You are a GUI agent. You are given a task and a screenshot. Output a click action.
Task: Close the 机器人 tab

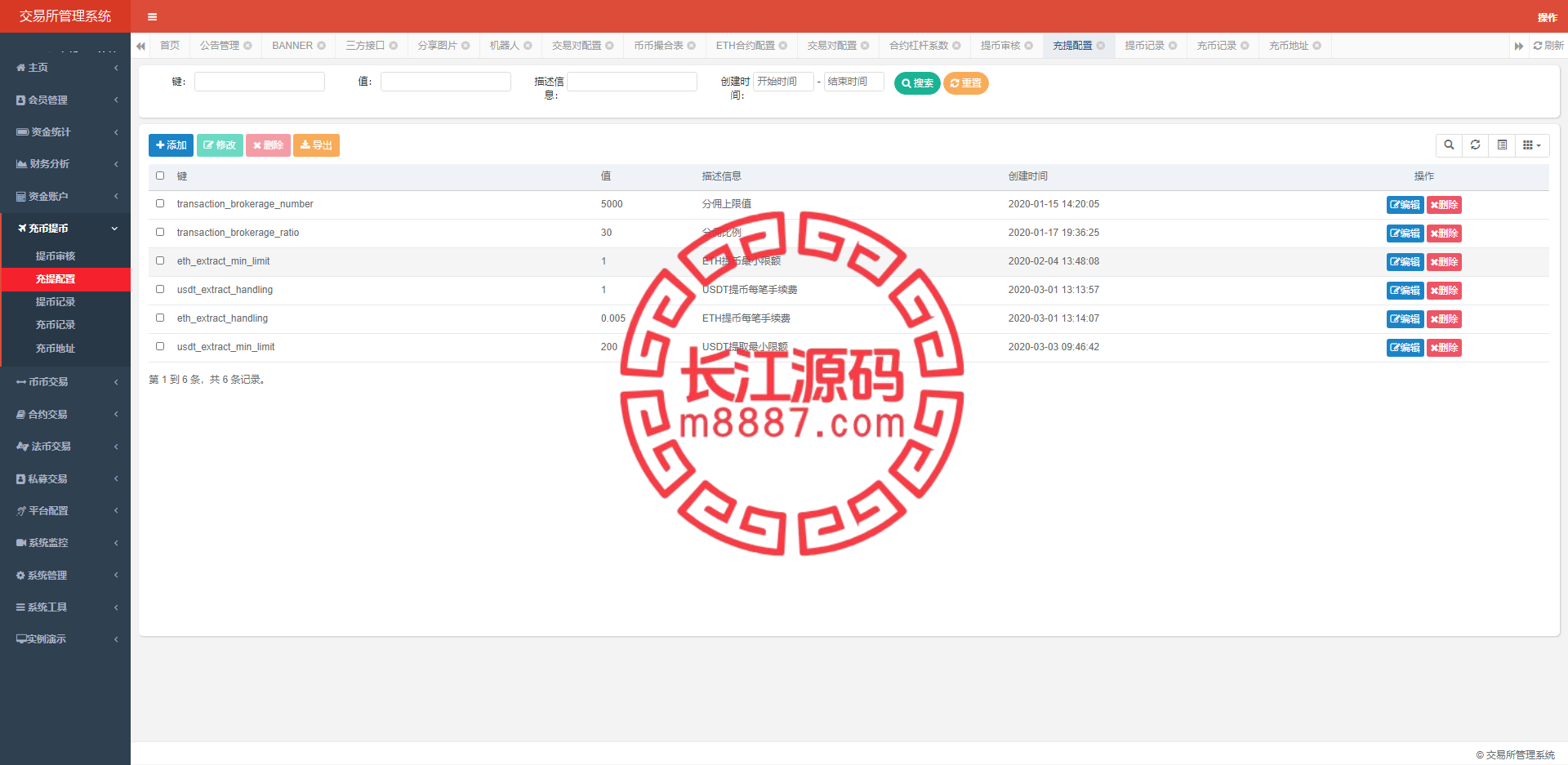tap(528, 46)
